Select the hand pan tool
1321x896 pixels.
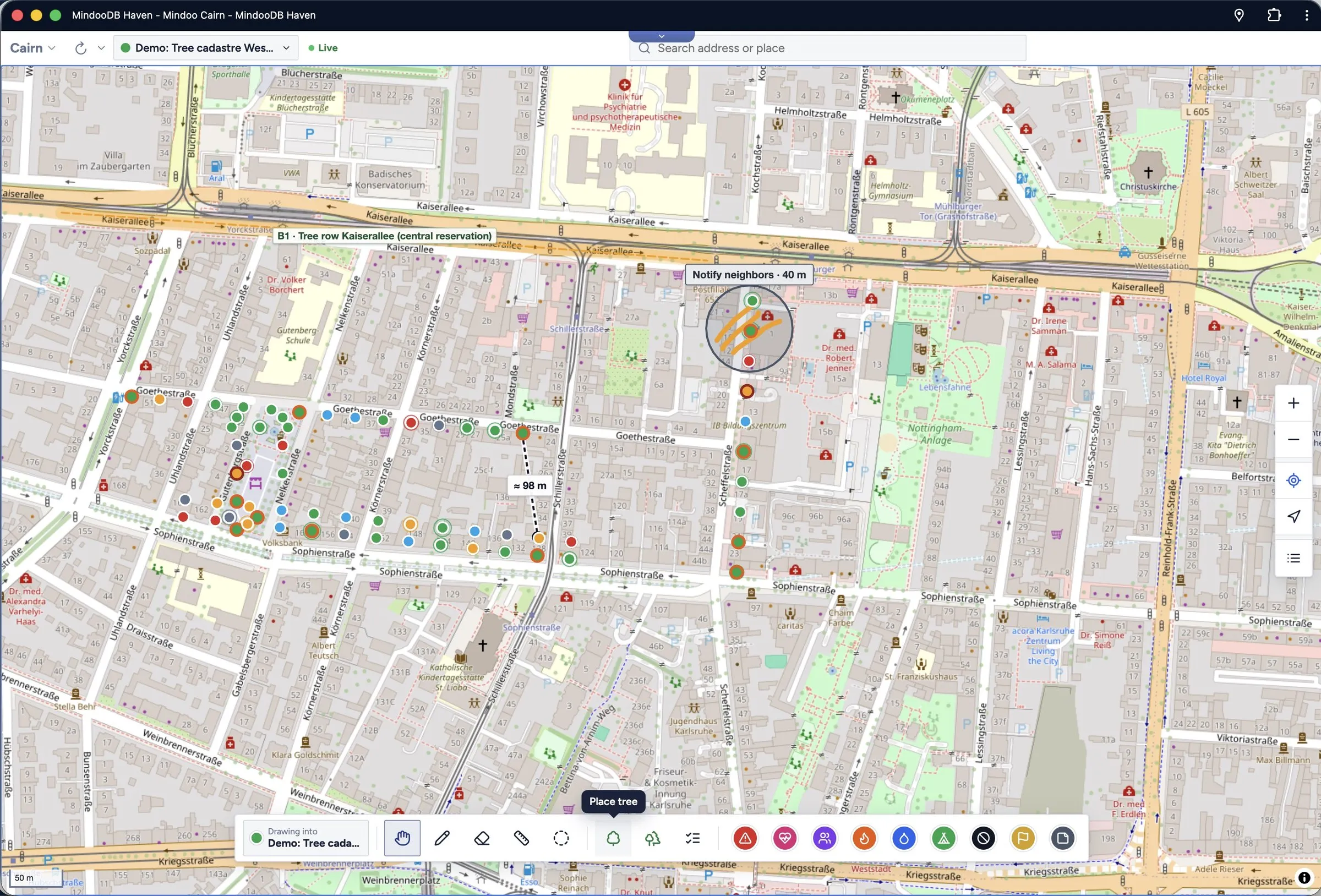pos(402,838)
